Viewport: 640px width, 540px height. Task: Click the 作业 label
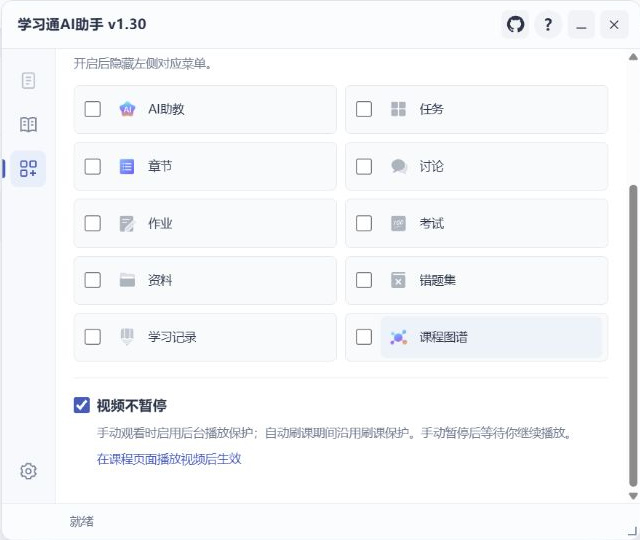[160, 224]
